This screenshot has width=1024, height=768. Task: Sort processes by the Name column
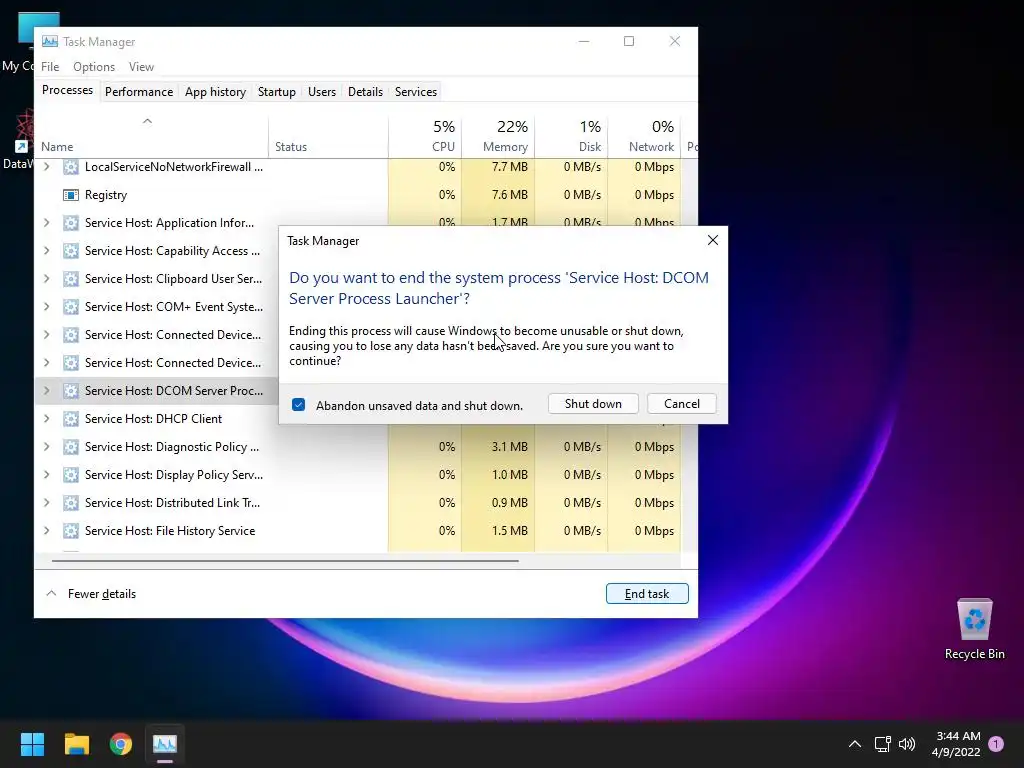pyautogui.click(x=152, y=137)
